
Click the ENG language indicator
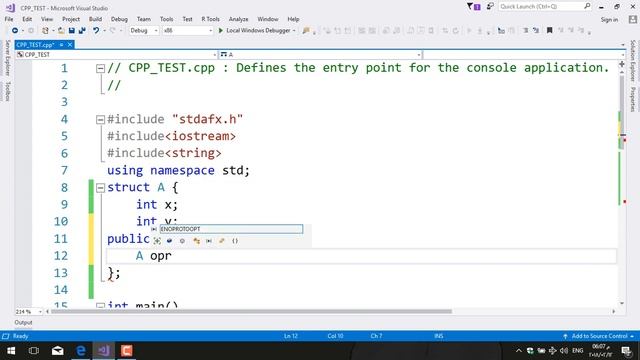pyautogui.click(x=578, y=351)
